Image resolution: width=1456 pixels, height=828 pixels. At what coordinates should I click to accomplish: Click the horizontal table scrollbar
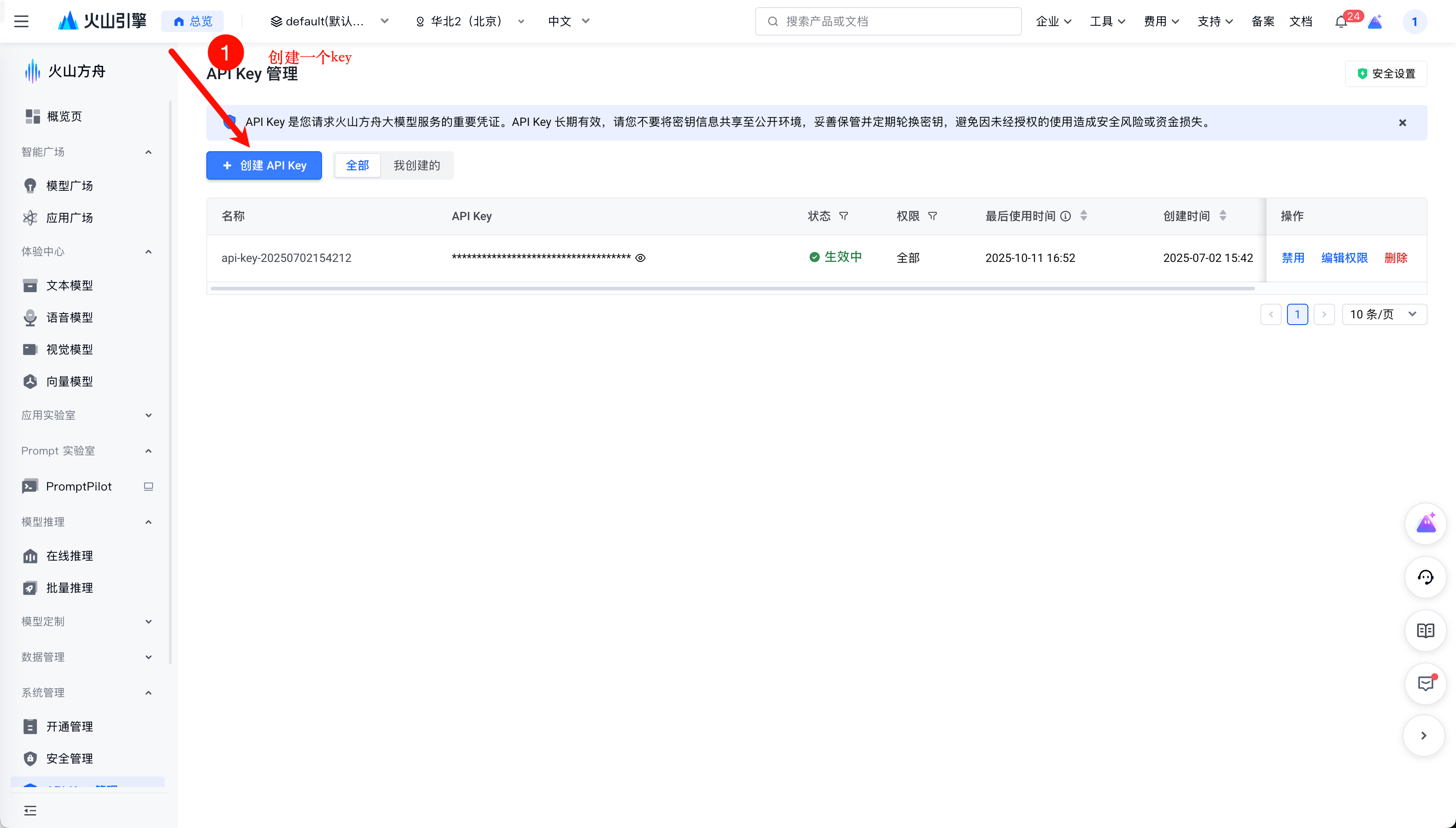pos(732,289)
